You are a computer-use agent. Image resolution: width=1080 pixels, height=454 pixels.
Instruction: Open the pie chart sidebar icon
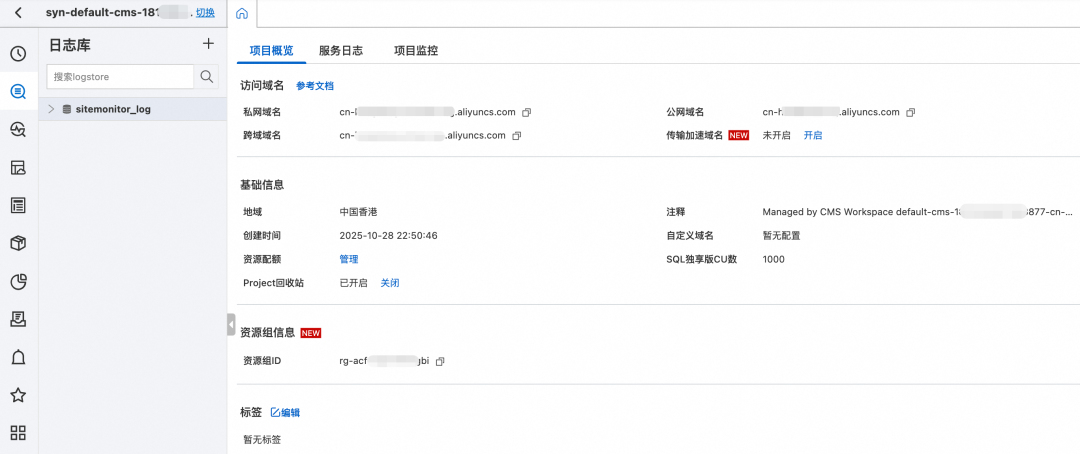coord(19,281)
